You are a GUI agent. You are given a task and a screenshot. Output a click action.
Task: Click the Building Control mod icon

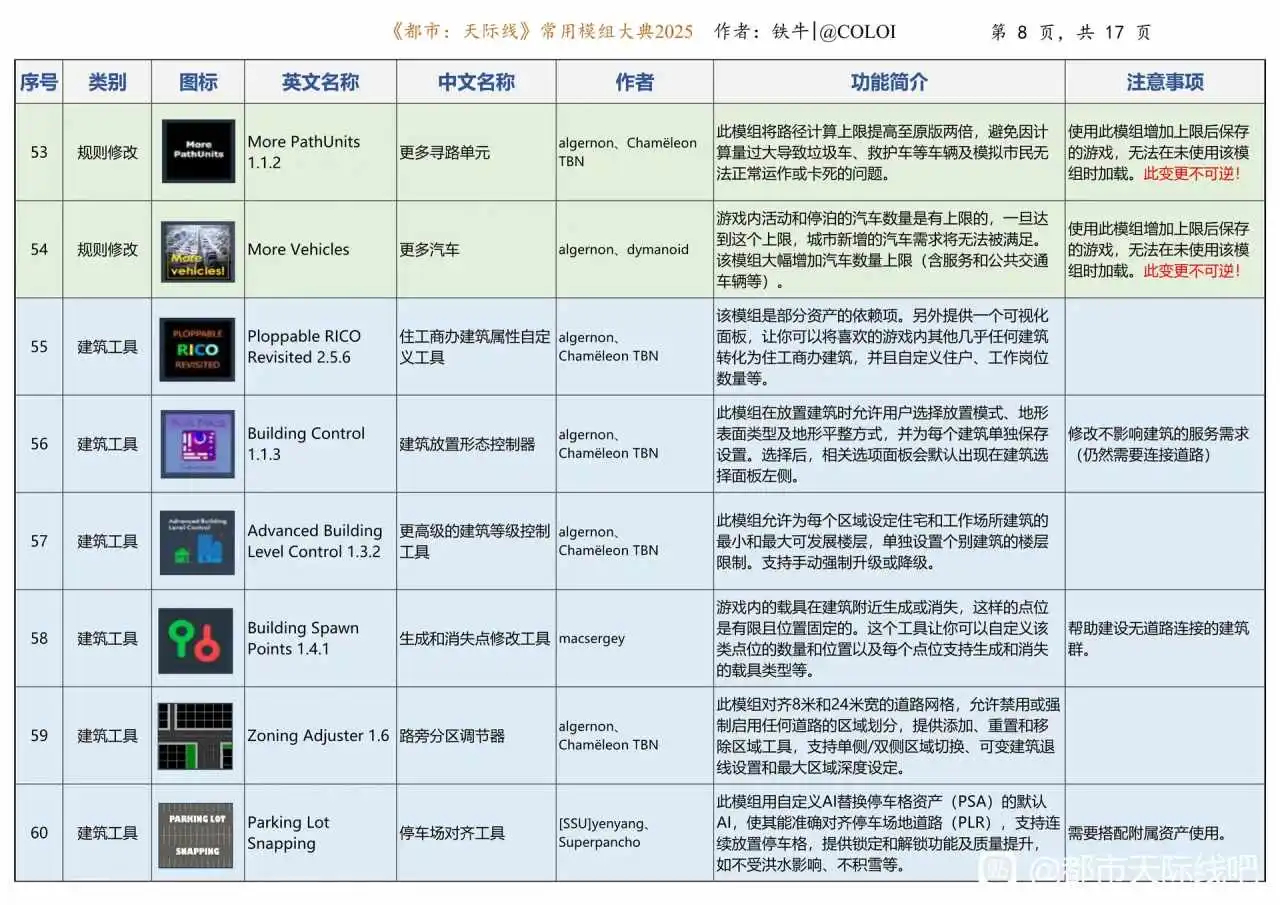[198, 444]
